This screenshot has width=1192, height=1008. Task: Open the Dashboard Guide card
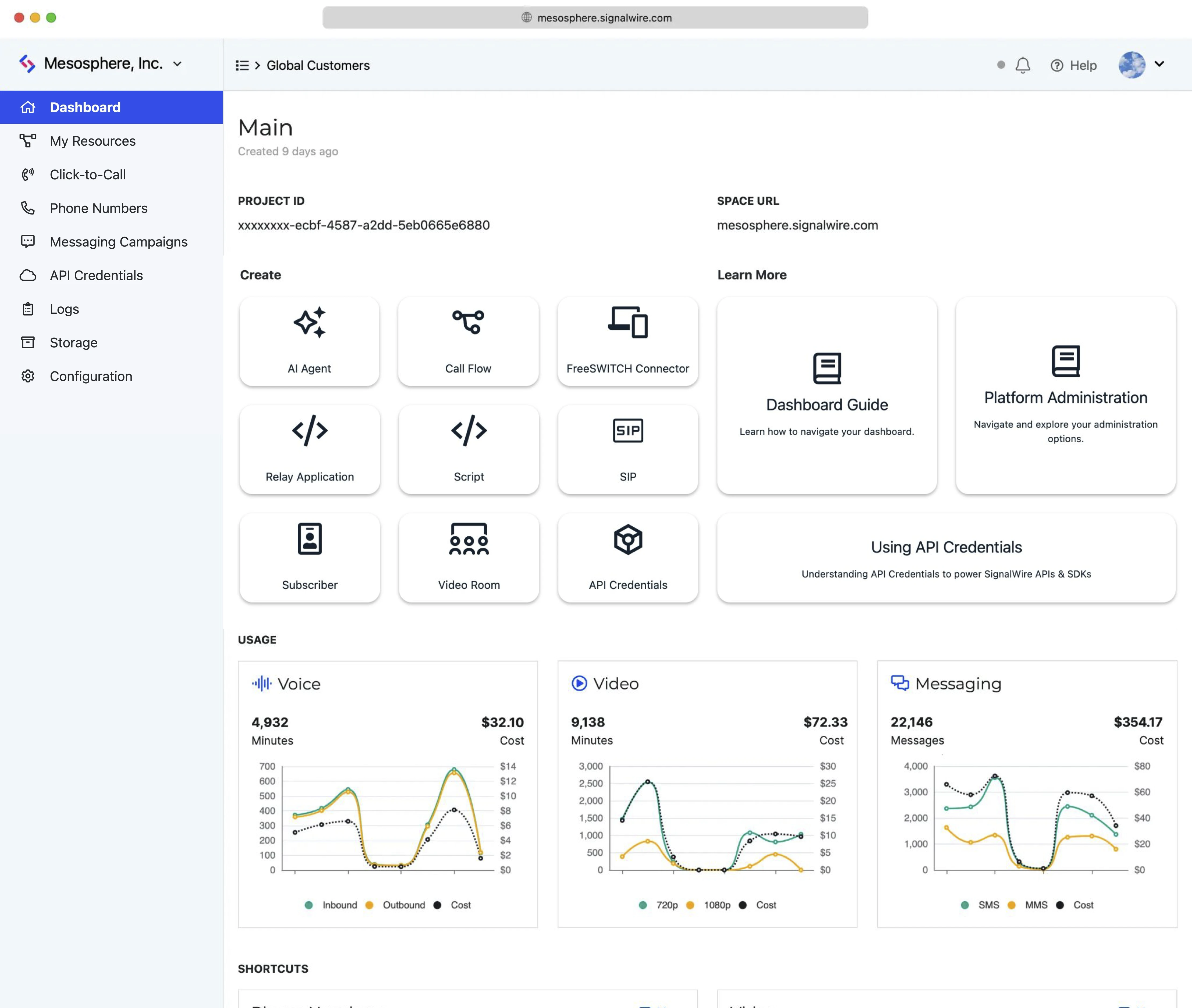tap(826, 395)
